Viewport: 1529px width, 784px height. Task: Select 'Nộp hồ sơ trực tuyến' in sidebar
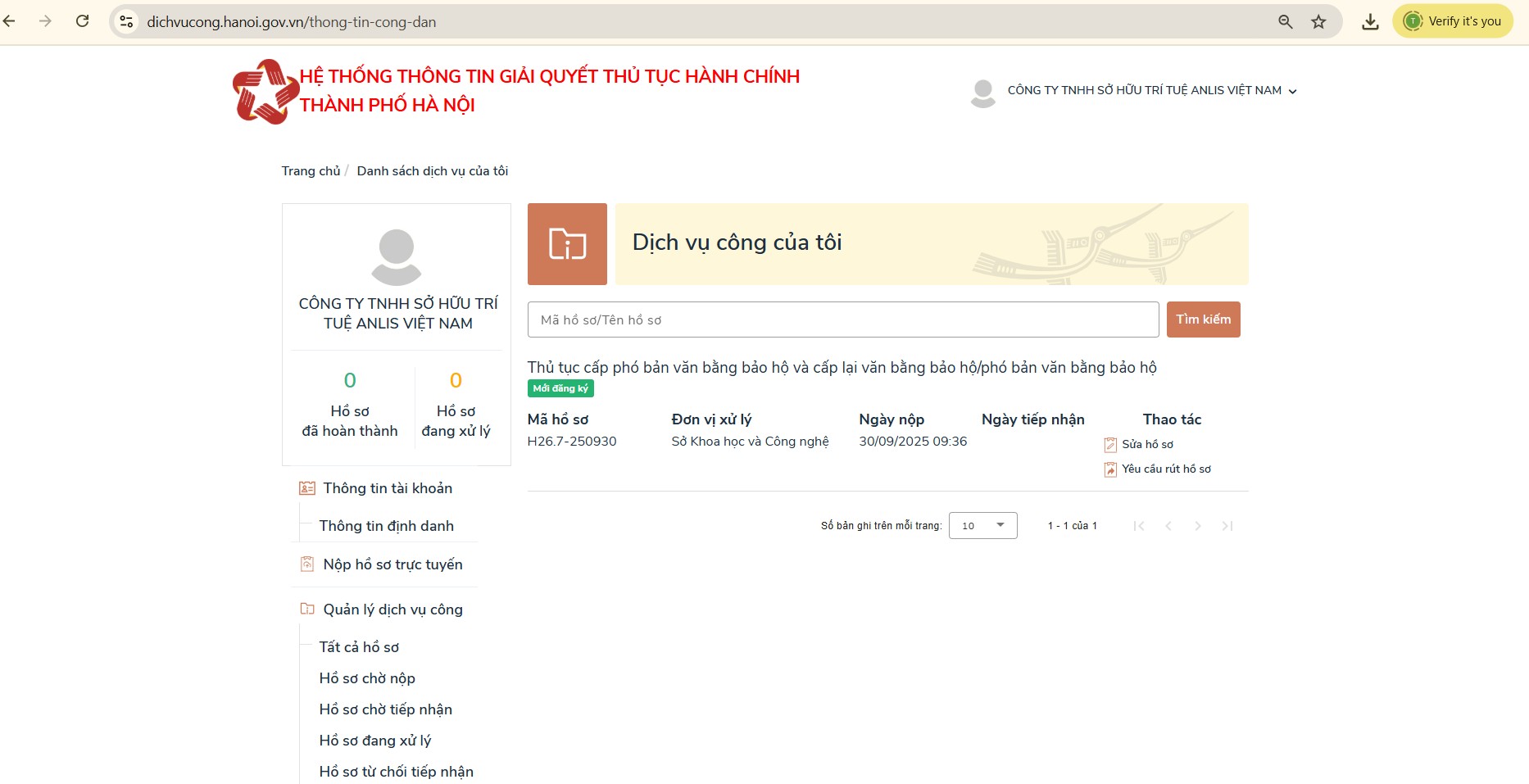(x=392, y=564)
